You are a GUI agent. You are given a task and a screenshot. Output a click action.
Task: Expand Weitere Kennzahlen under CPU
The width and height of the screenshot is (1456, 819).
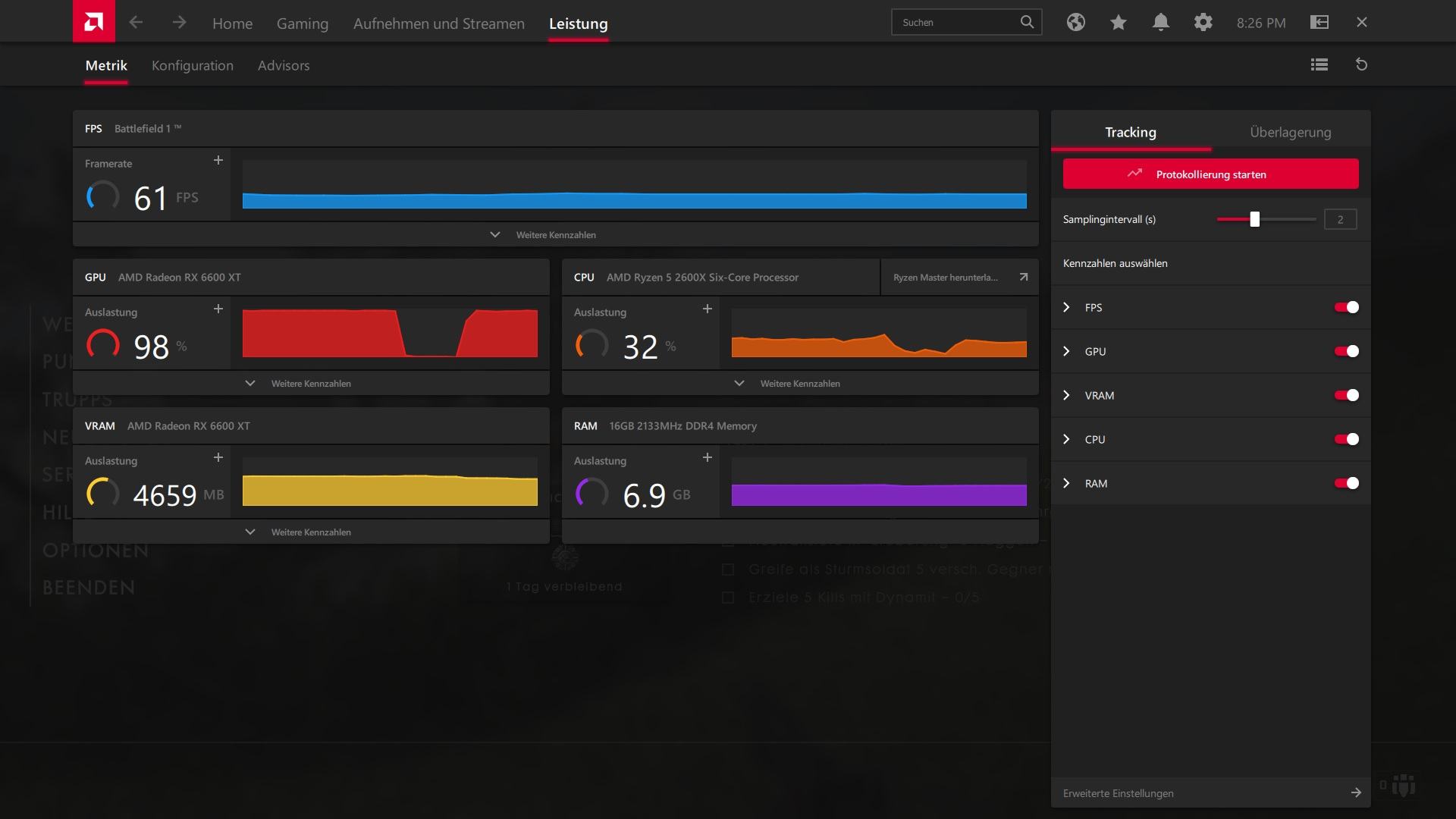[x=800, y=383]
